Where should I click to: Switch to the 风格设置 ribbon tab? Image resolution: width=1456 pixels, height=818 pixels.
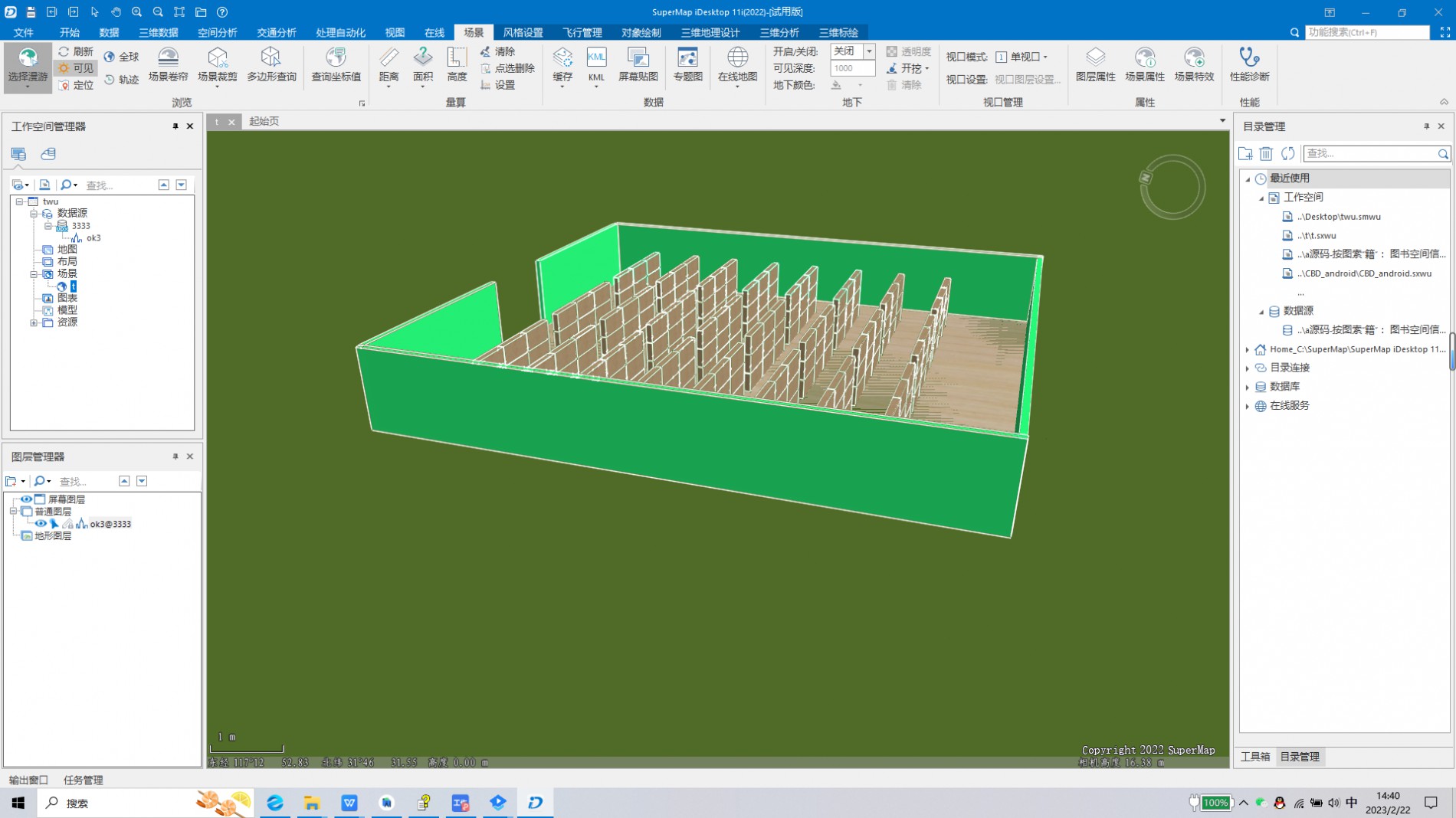(523, 32)
